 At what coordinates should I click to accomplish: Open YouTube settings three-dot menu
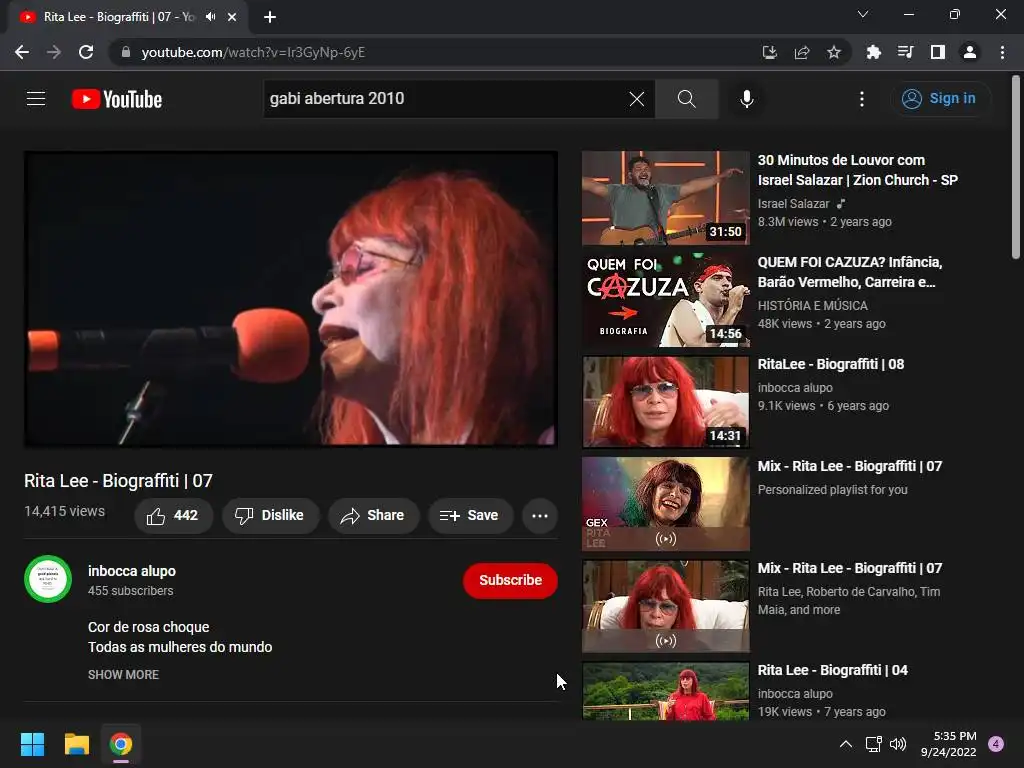point(862,99)
